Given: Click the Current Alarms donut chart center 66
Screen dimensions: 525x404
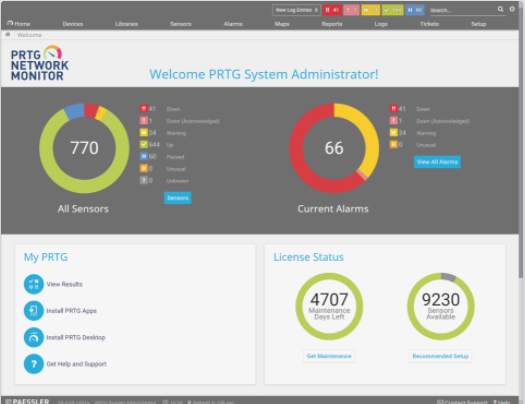Looking at the screenshot, I should pyautogui.click(x=334, y=148).
